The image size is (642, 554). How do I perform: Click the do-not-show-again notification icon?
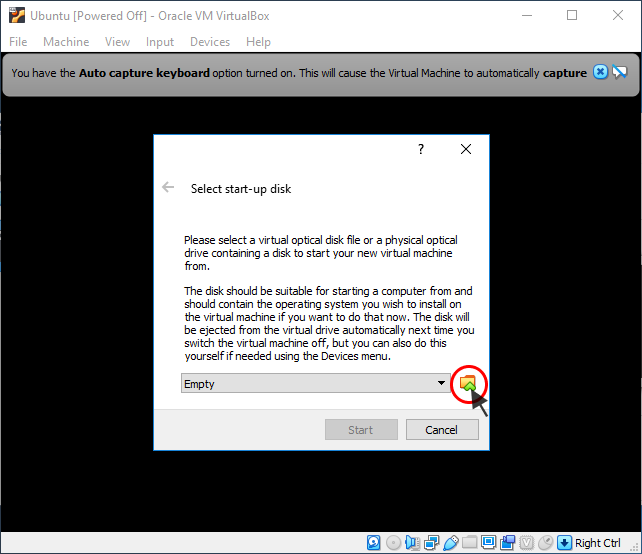(x=619, y=72)
